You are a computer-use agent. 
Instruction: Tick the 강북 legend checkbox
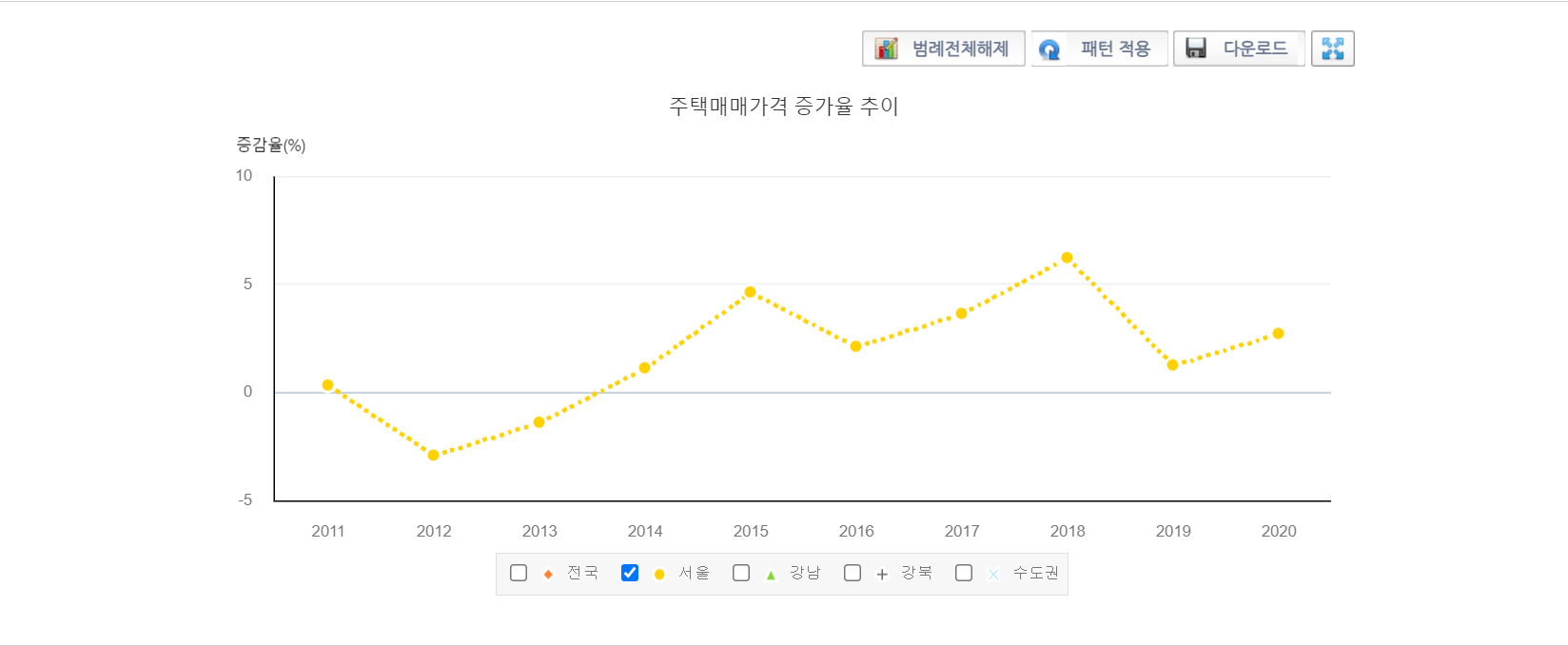tap(853, 573)
